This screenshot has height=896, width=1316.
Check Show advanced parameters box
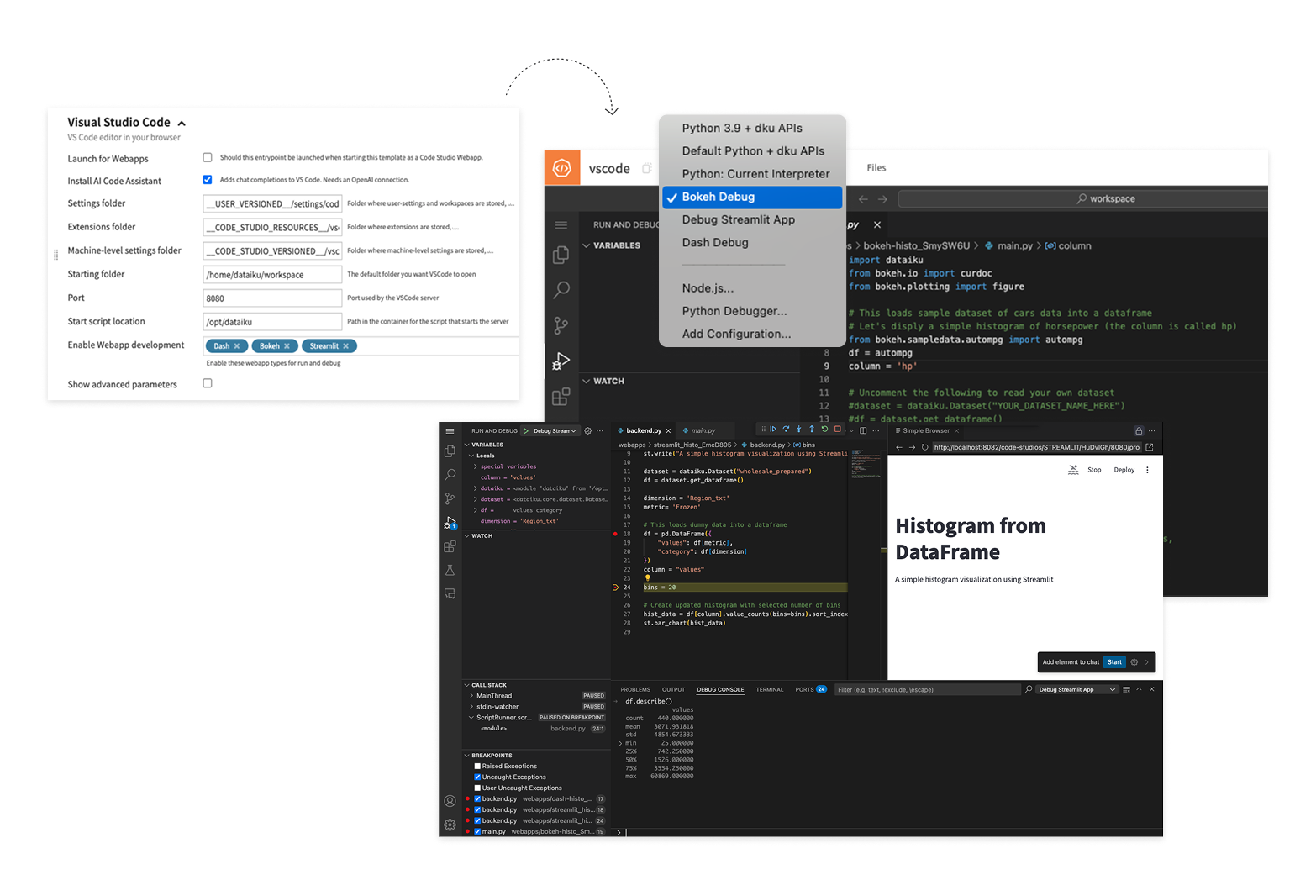[208, 383]
